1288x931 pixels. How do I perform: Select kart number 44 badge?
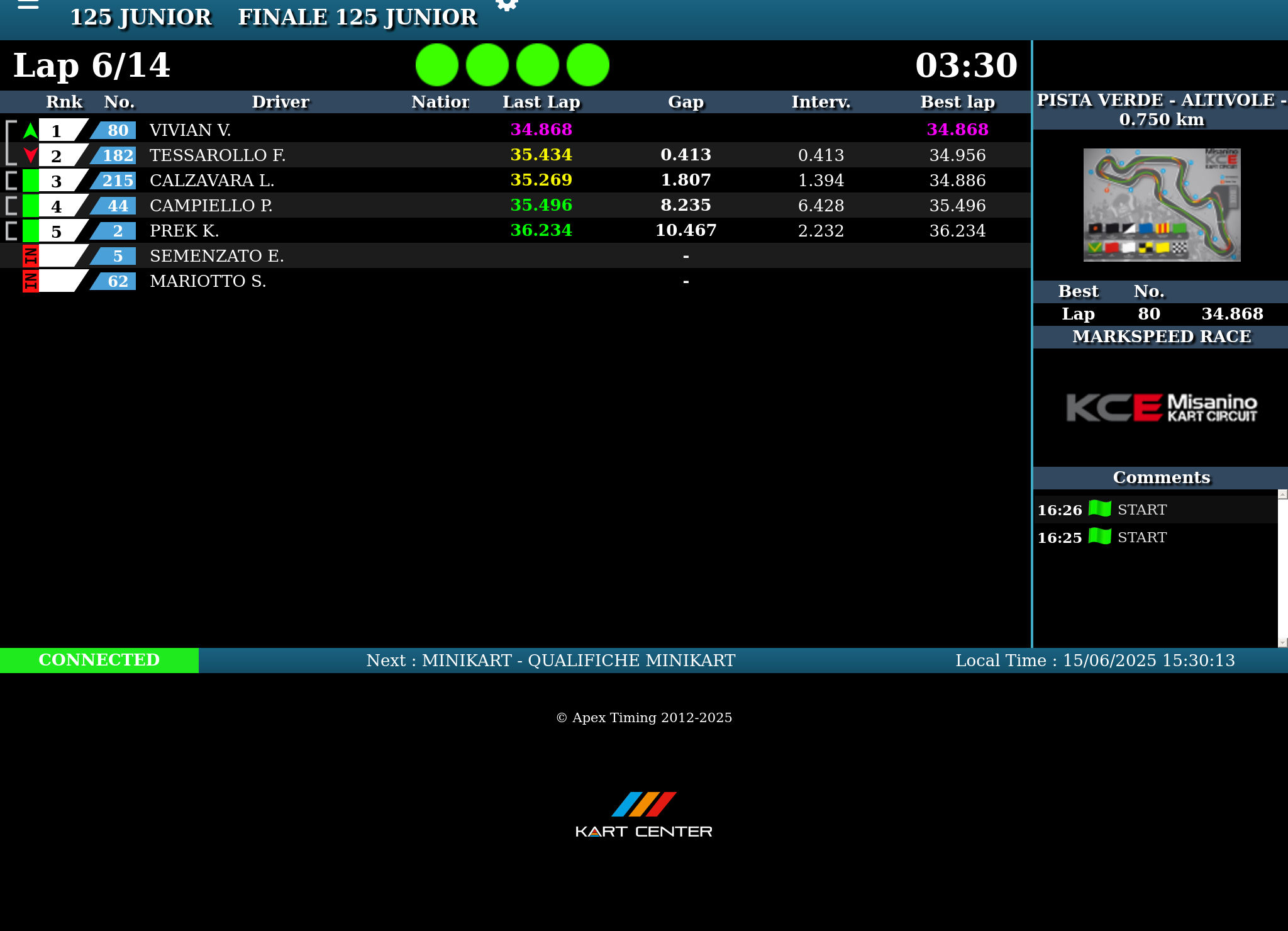[116, 206]
